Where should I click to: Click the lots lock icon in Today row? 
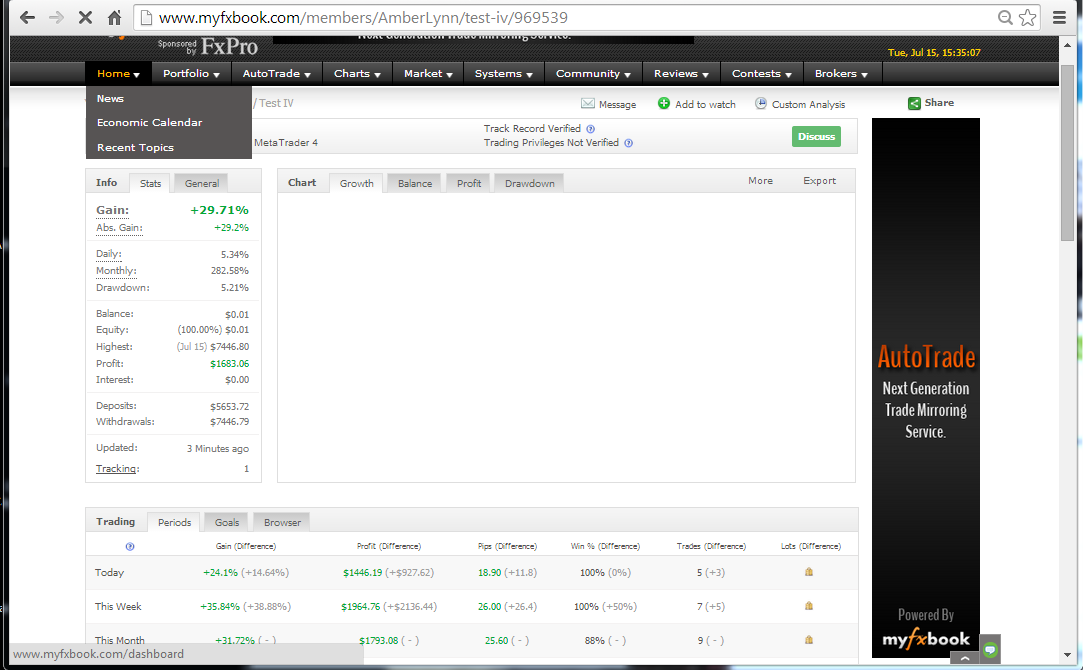point(809,572)
